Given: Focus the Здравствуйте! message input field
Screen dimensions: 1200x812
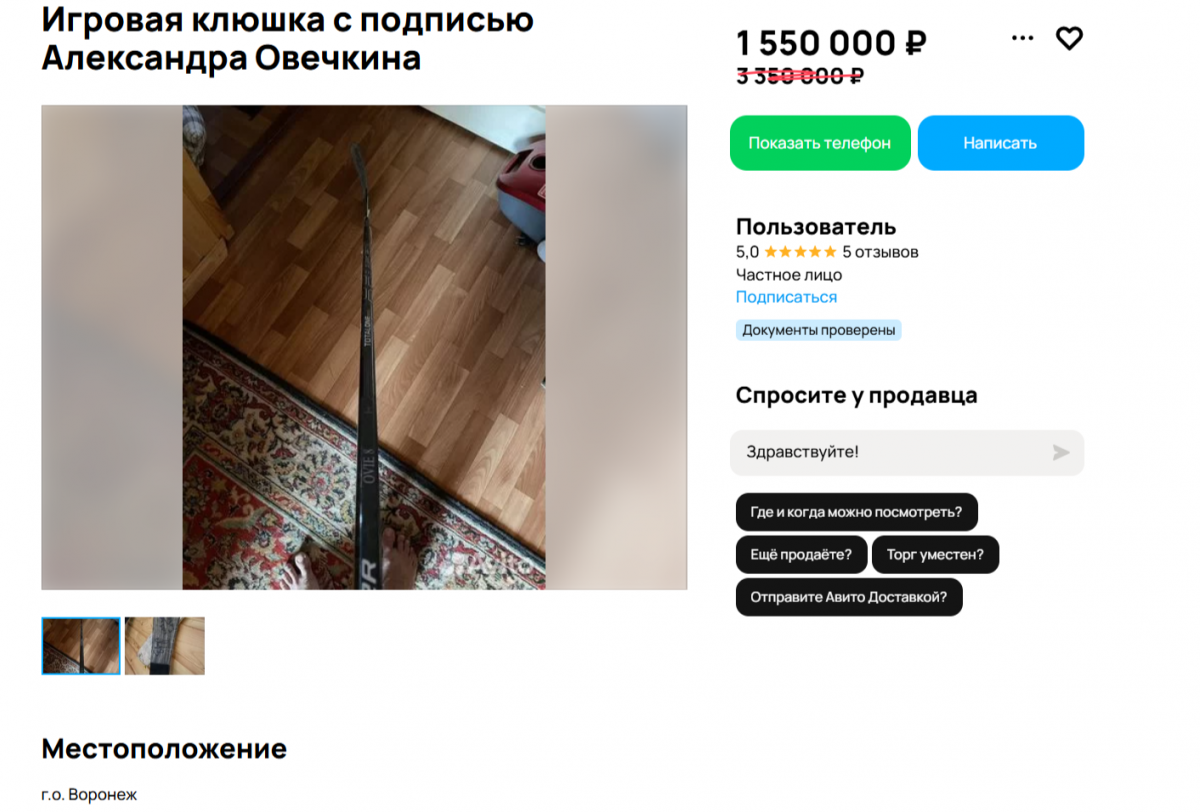Looking at the screenshot, I should click(890, 452).
